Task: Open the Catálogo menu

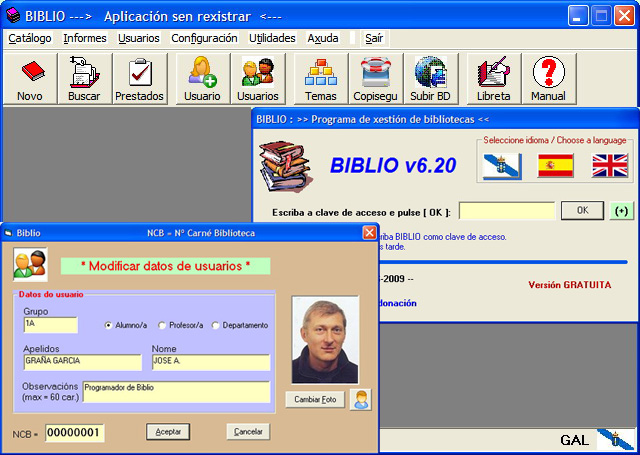Action: pos(30,38)
